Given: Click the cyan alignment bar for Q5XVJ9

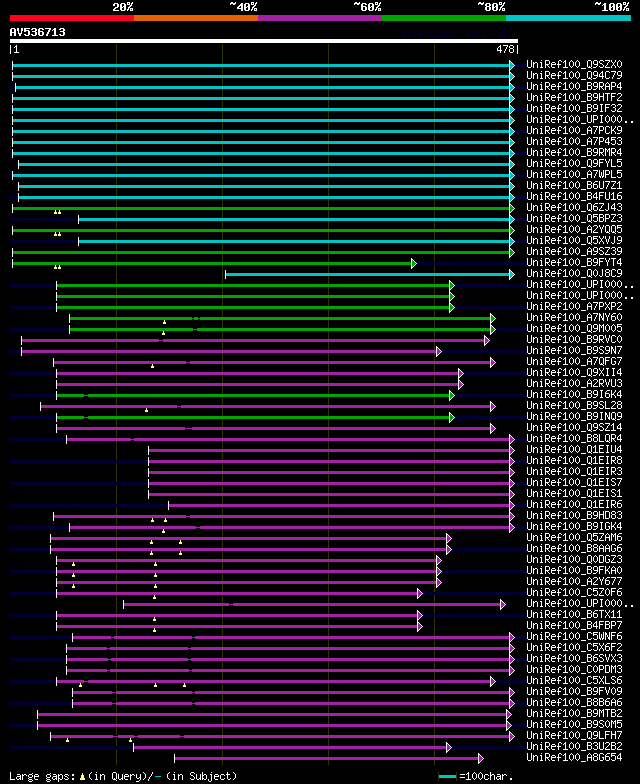Looking at the screenshot, I should tap(294, 241).
